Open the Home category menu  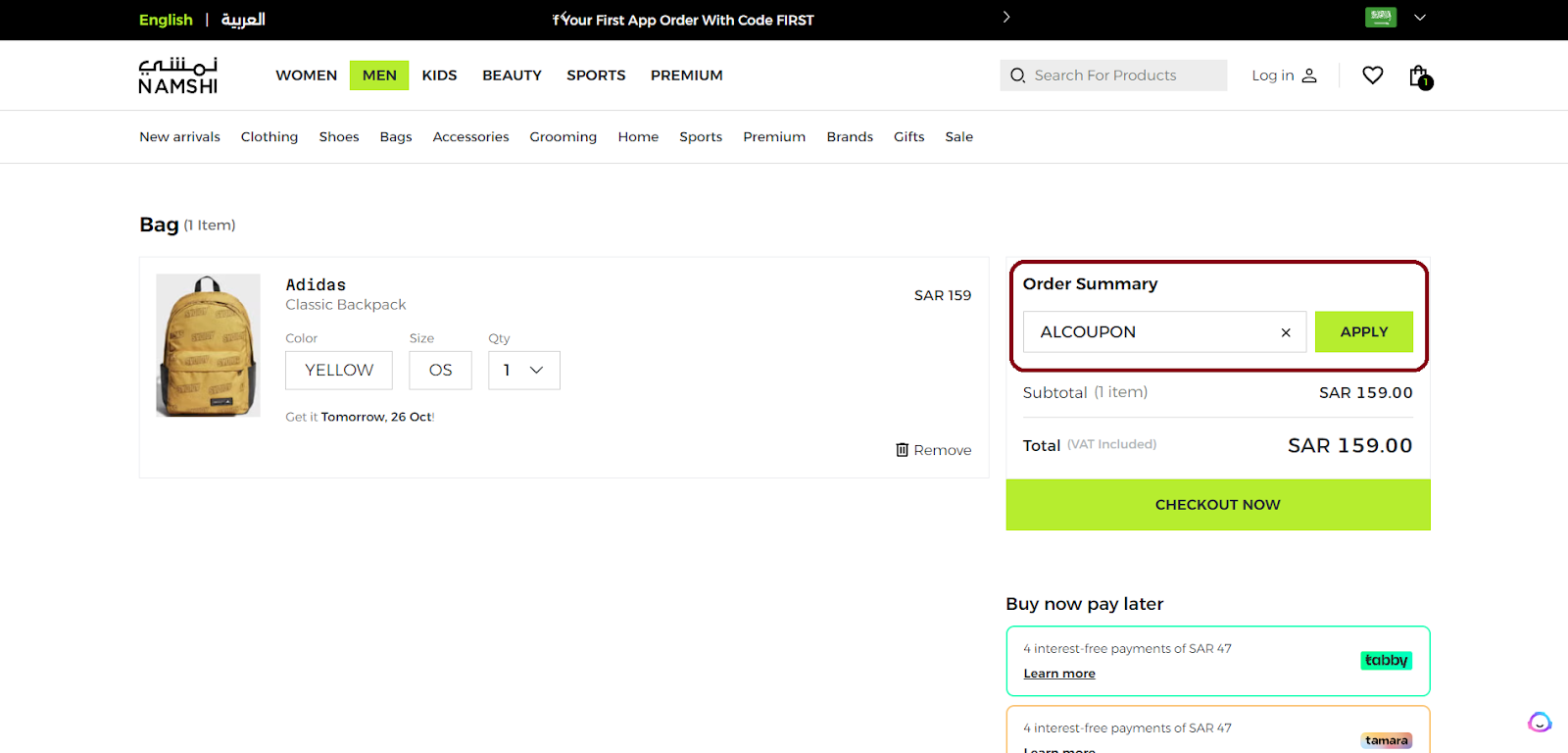pos(638,137)
